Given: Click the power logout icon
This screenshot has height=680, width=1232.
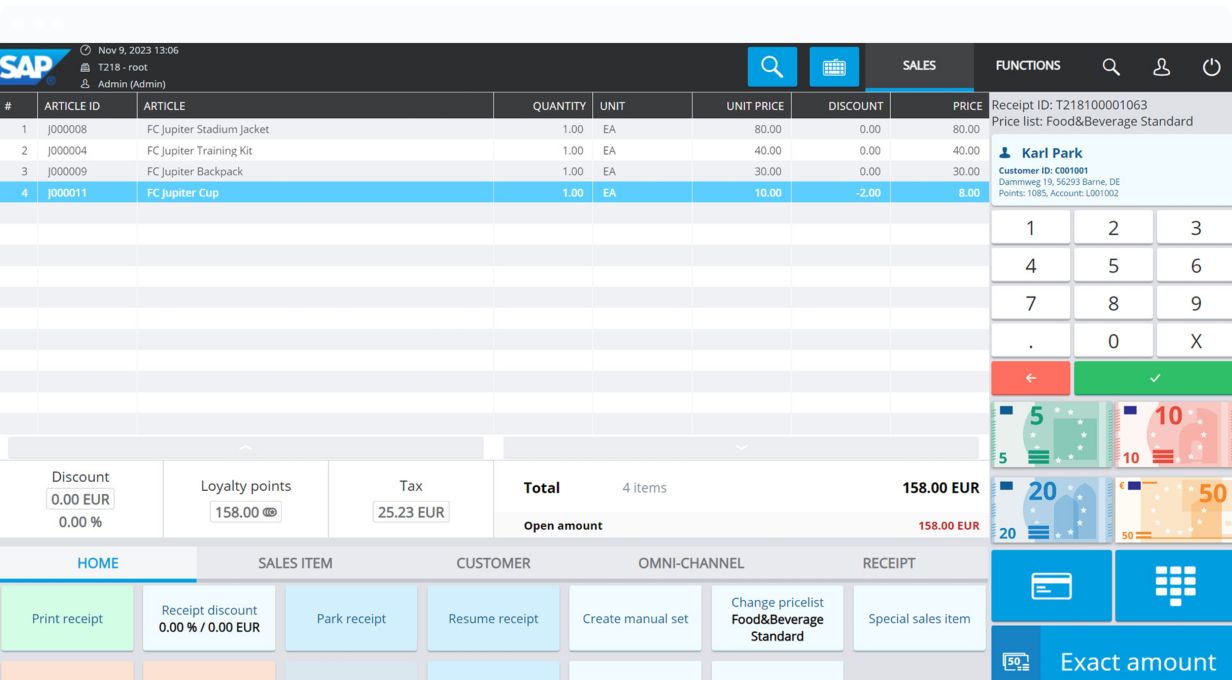Looking at the screenshot, I should click(x=1211, y=67).
